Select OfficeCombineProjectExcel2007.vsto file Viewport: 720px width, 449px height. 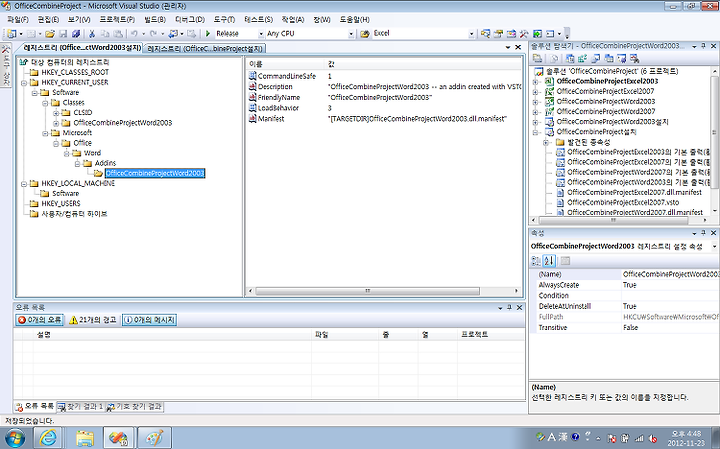click(623, 202)
